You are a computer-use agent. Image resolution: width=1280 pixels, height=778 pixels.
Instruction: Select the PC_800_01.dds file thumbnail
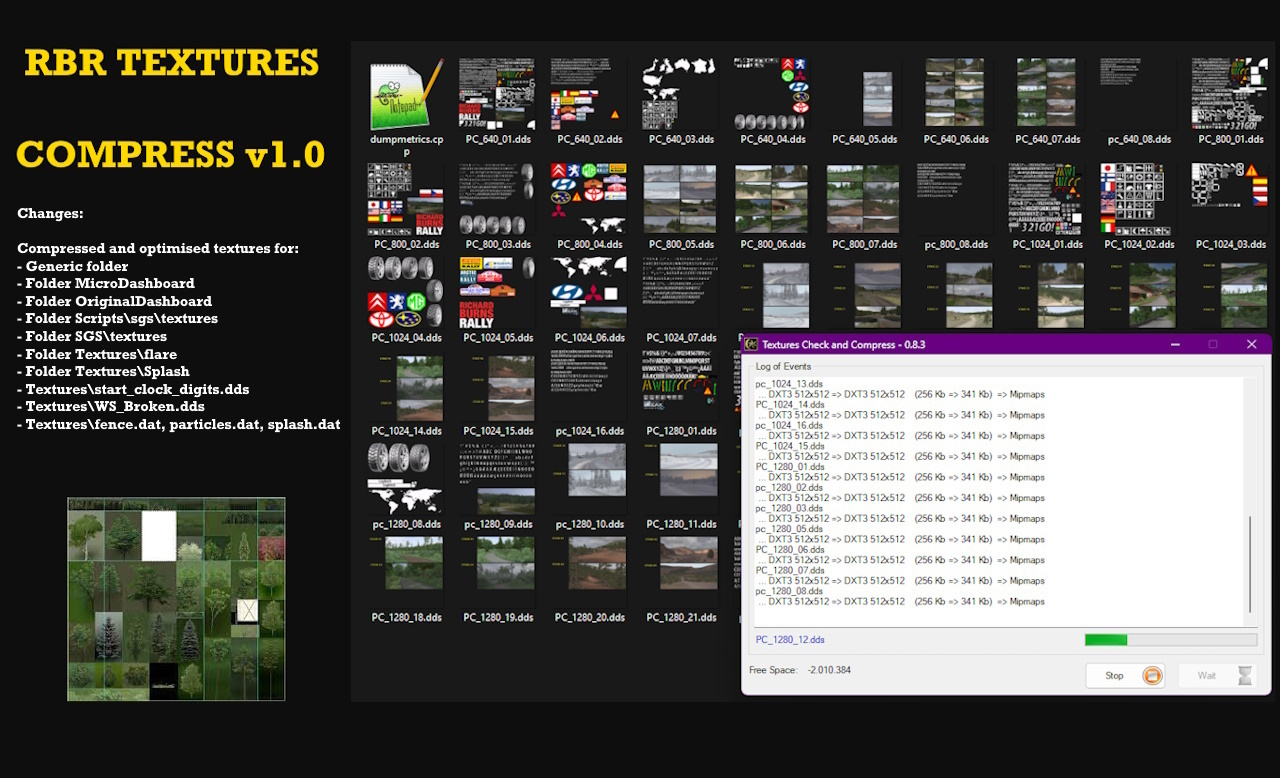click(x=1230, y=94)
